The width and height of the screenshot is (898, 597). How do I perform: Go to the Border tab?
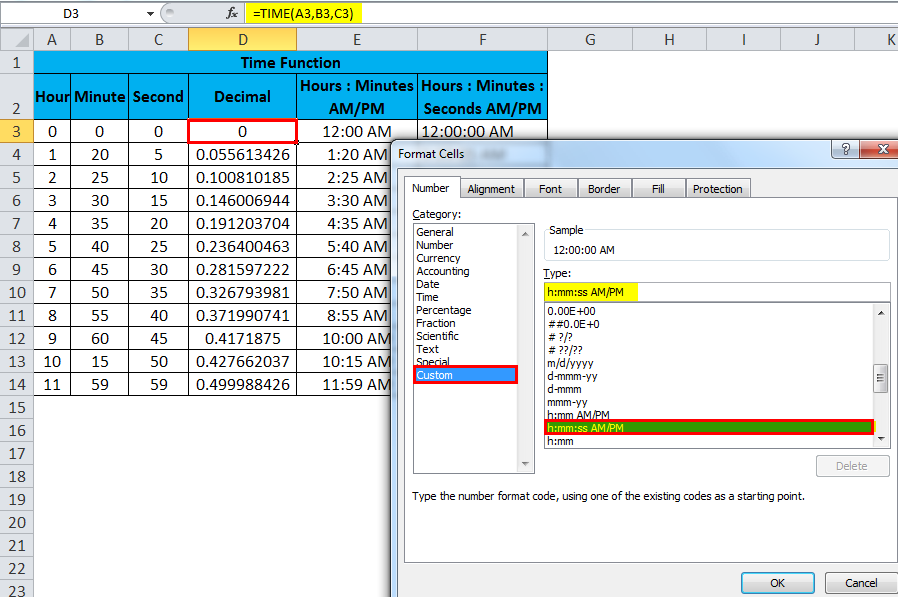pyautogui.click(x=604, y=189)
